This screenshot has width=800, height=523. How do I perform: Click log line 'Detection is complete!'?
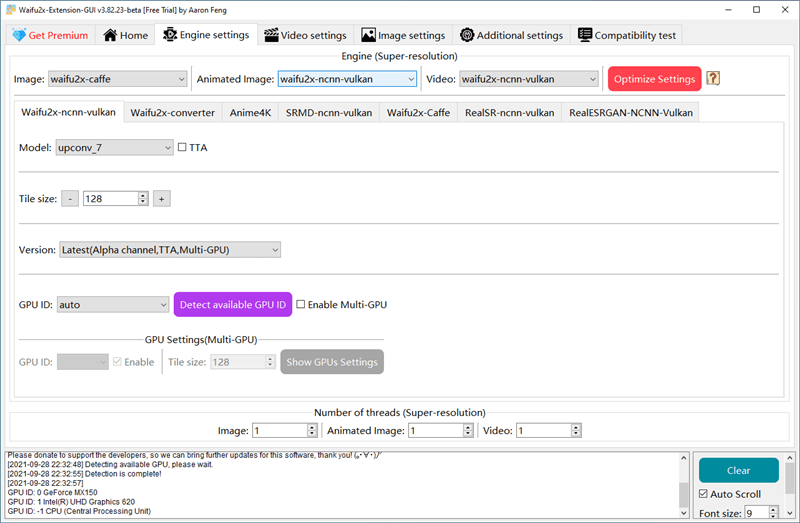point(123,474)
